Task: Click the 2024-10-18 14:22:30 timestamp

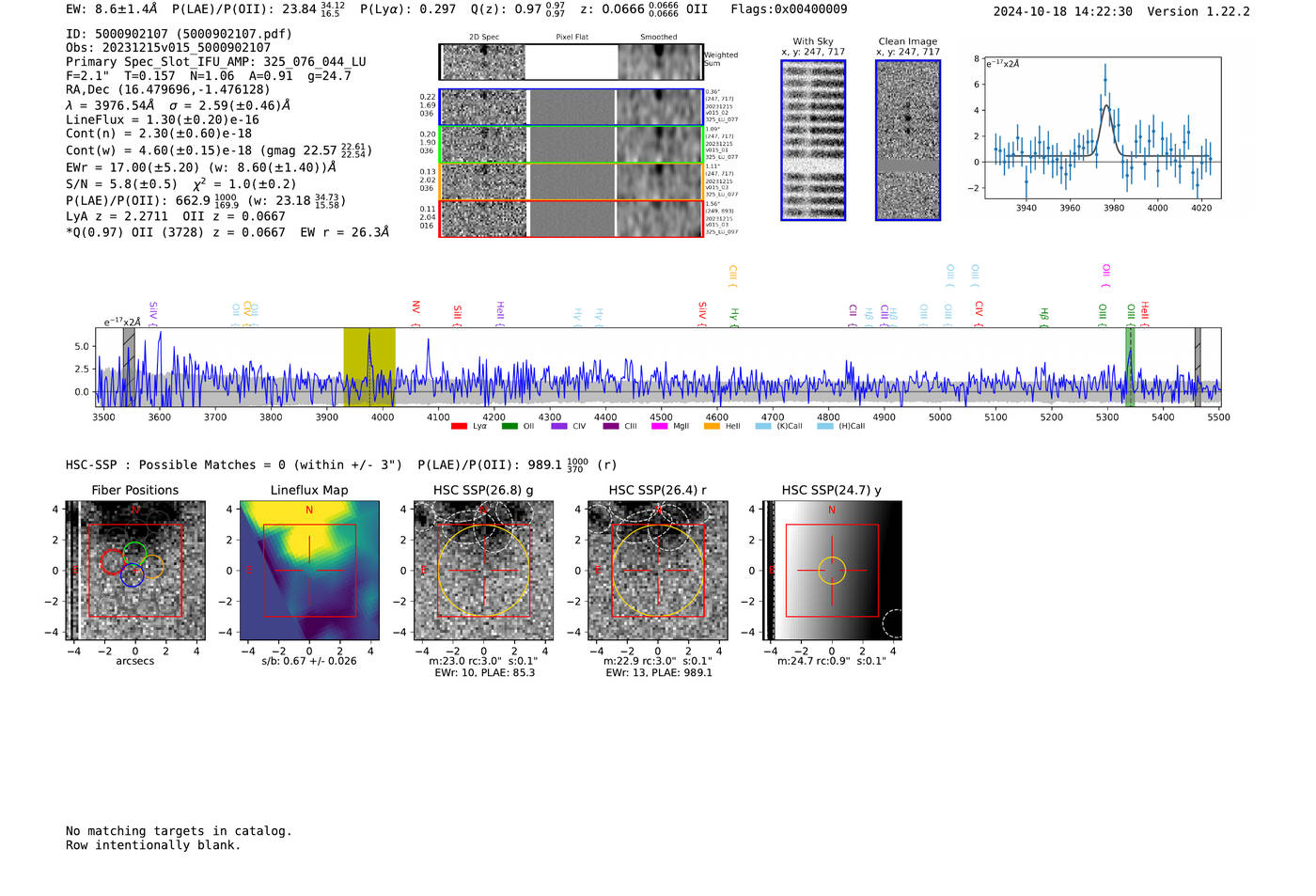Action: [x=1062, y=11]
